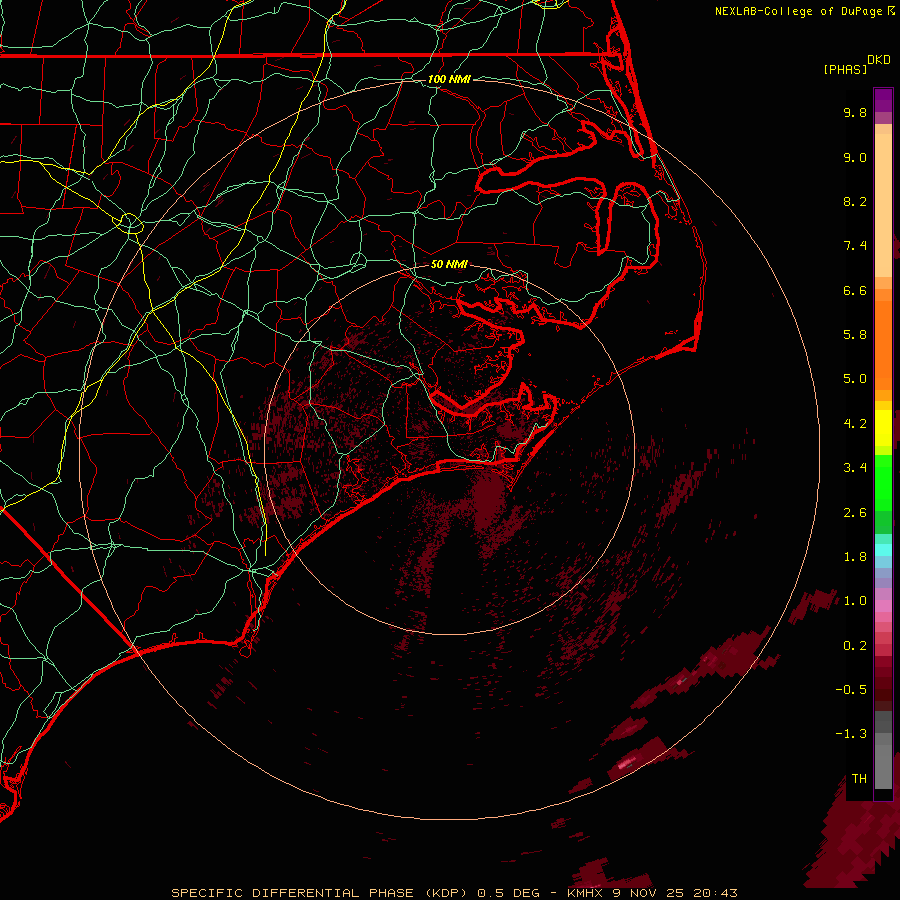Click the purple top of the color scale
This screenshot has width=900, height=900.
[883, 100]
